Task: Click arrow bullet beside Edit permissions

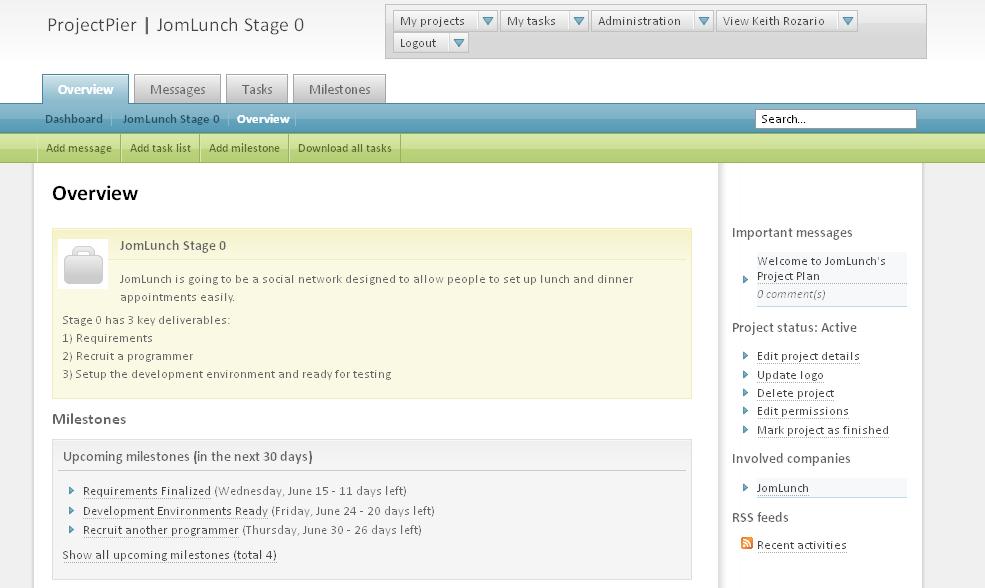Action: [x=745, y=411]
